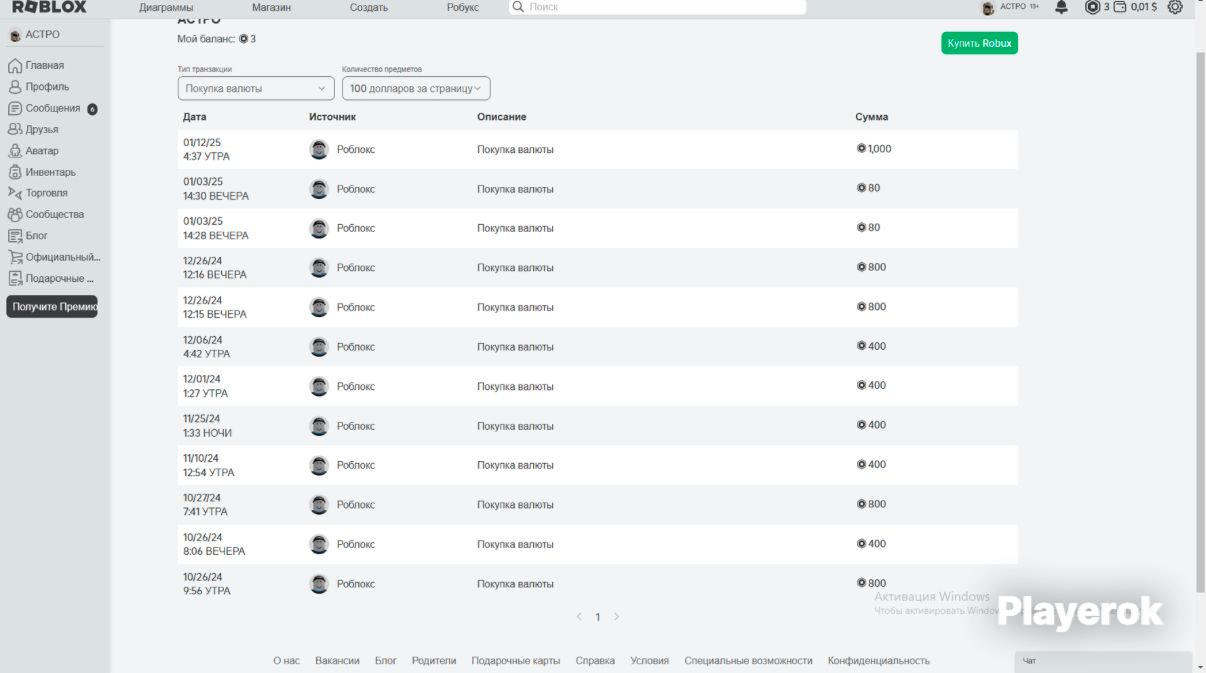
Task: Select the 11/25/24 1:33 НОЧИ date cell
Action: point(208,426)
